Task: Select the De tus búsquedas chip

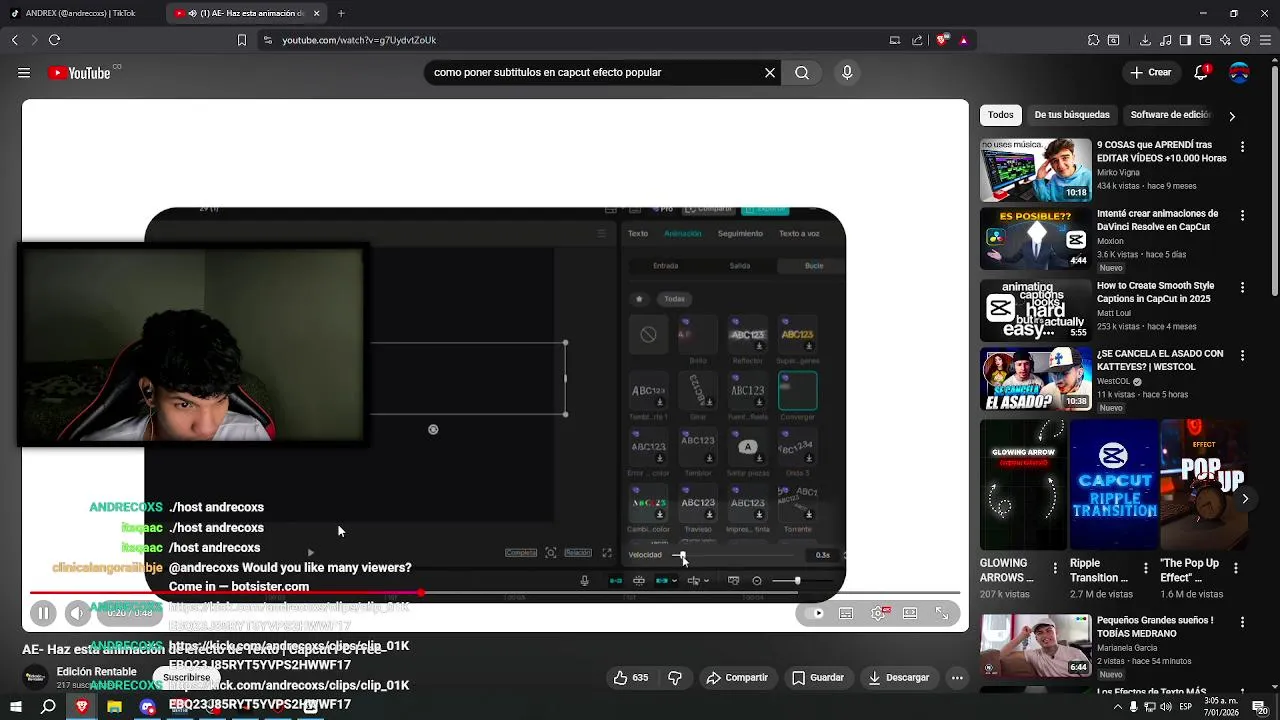Action: coord(1072,115)
